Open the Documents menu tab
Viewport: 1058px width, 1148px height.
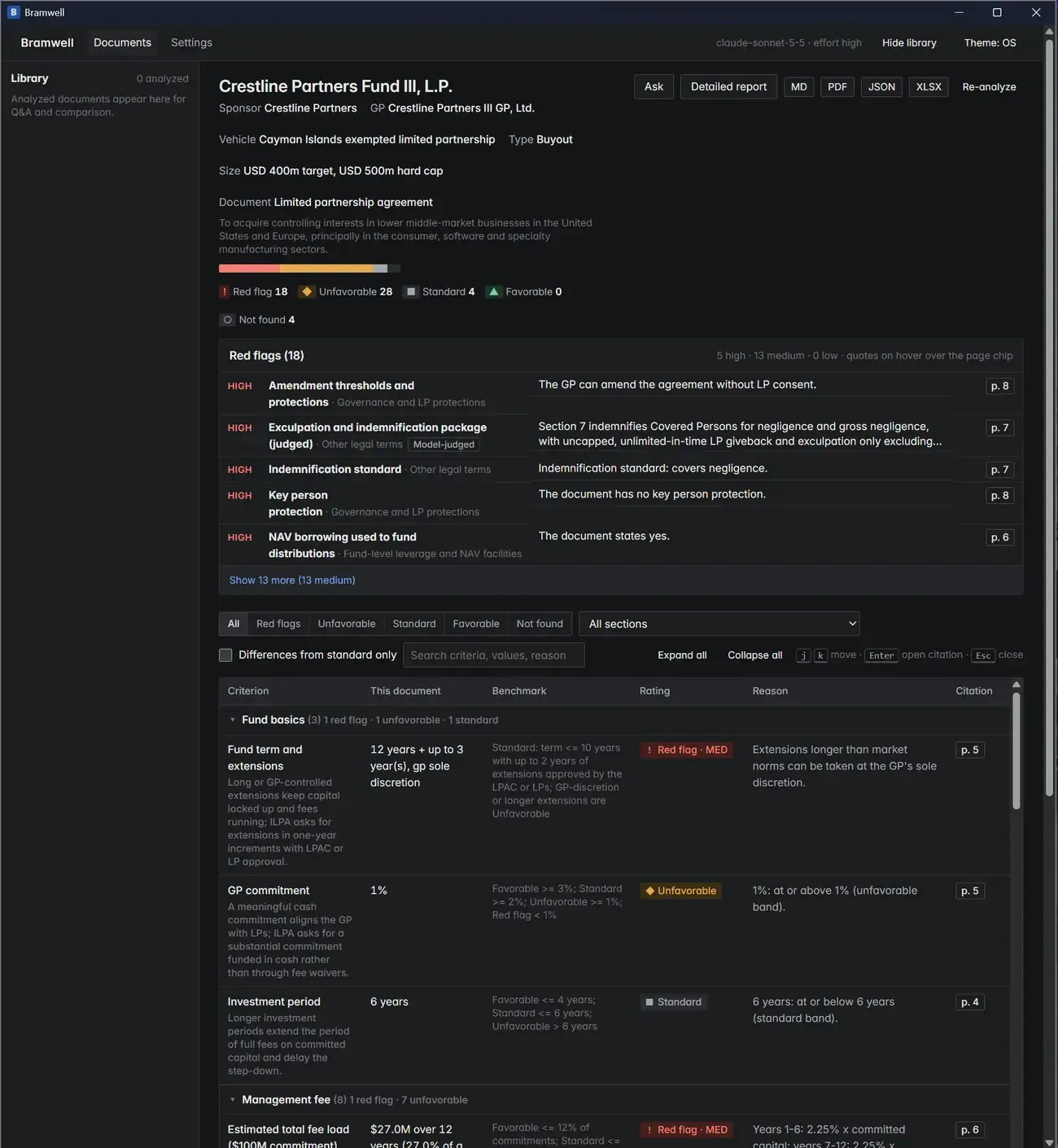point(122,42)
